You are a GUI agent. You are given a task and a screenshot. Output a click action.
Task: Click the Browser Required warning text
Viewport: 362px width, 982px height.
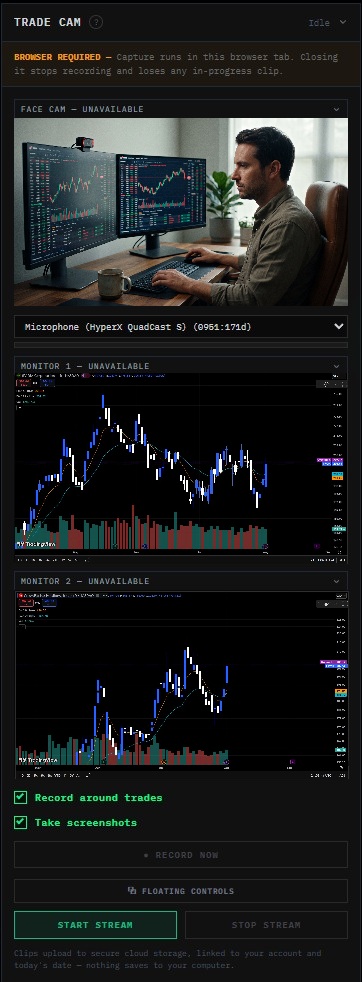(176, 63)
